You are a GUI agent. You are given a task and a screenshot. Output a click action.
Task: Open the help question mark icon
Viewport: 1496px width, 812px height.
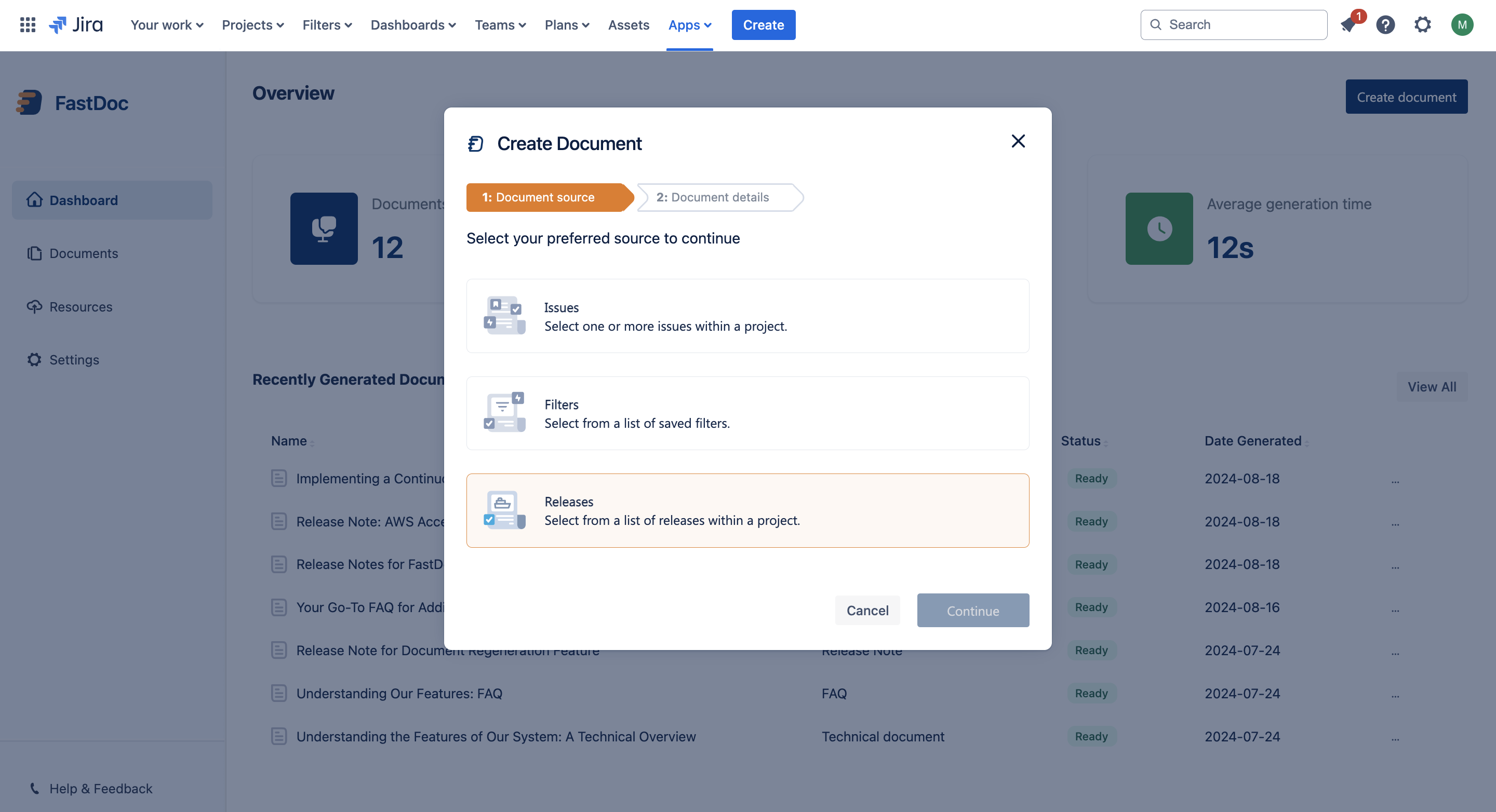[x=1385, y=25]
